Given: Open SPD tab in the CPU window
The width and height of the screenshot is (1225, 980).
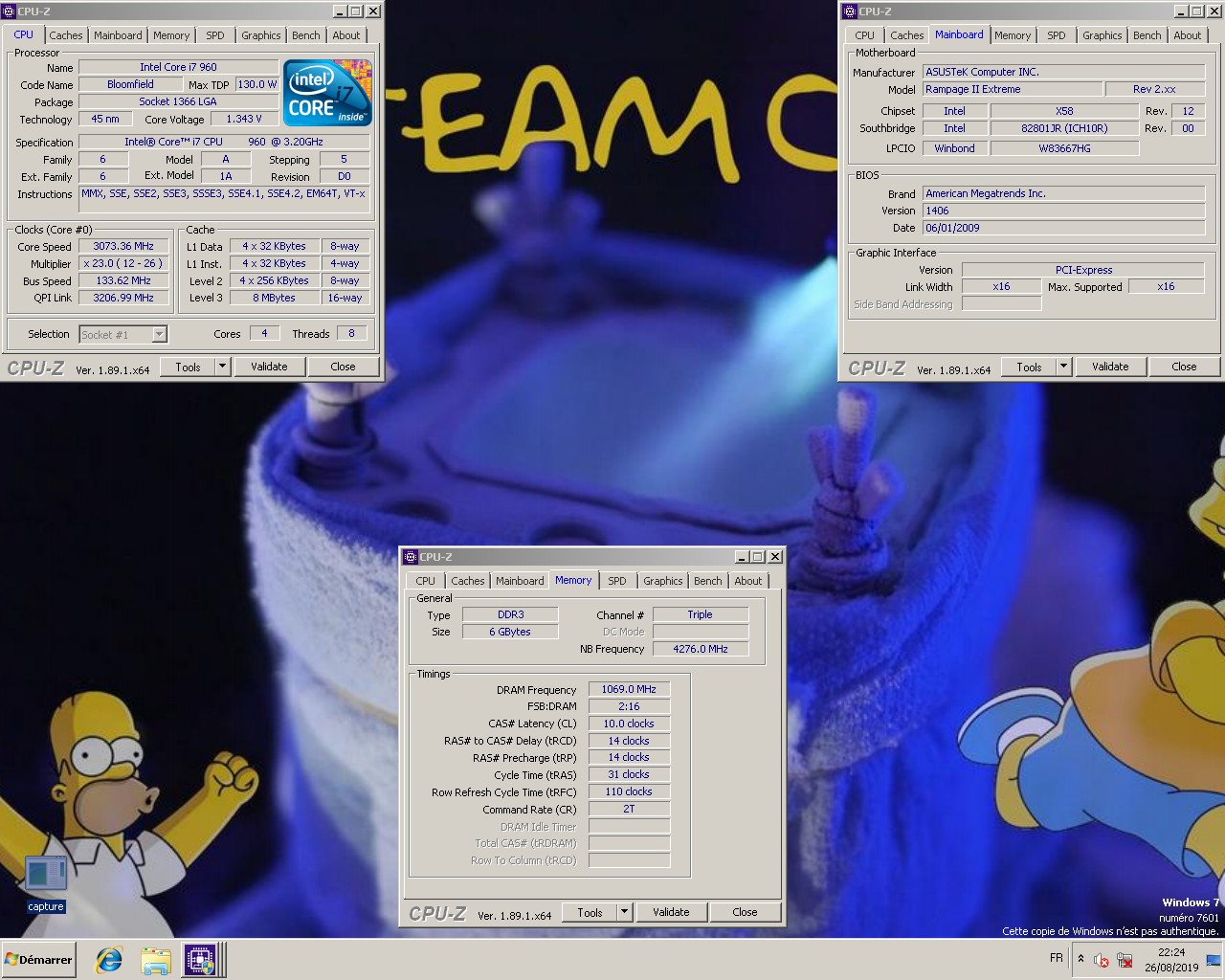Looking at the screenshot, I should (x=215, y=35).
